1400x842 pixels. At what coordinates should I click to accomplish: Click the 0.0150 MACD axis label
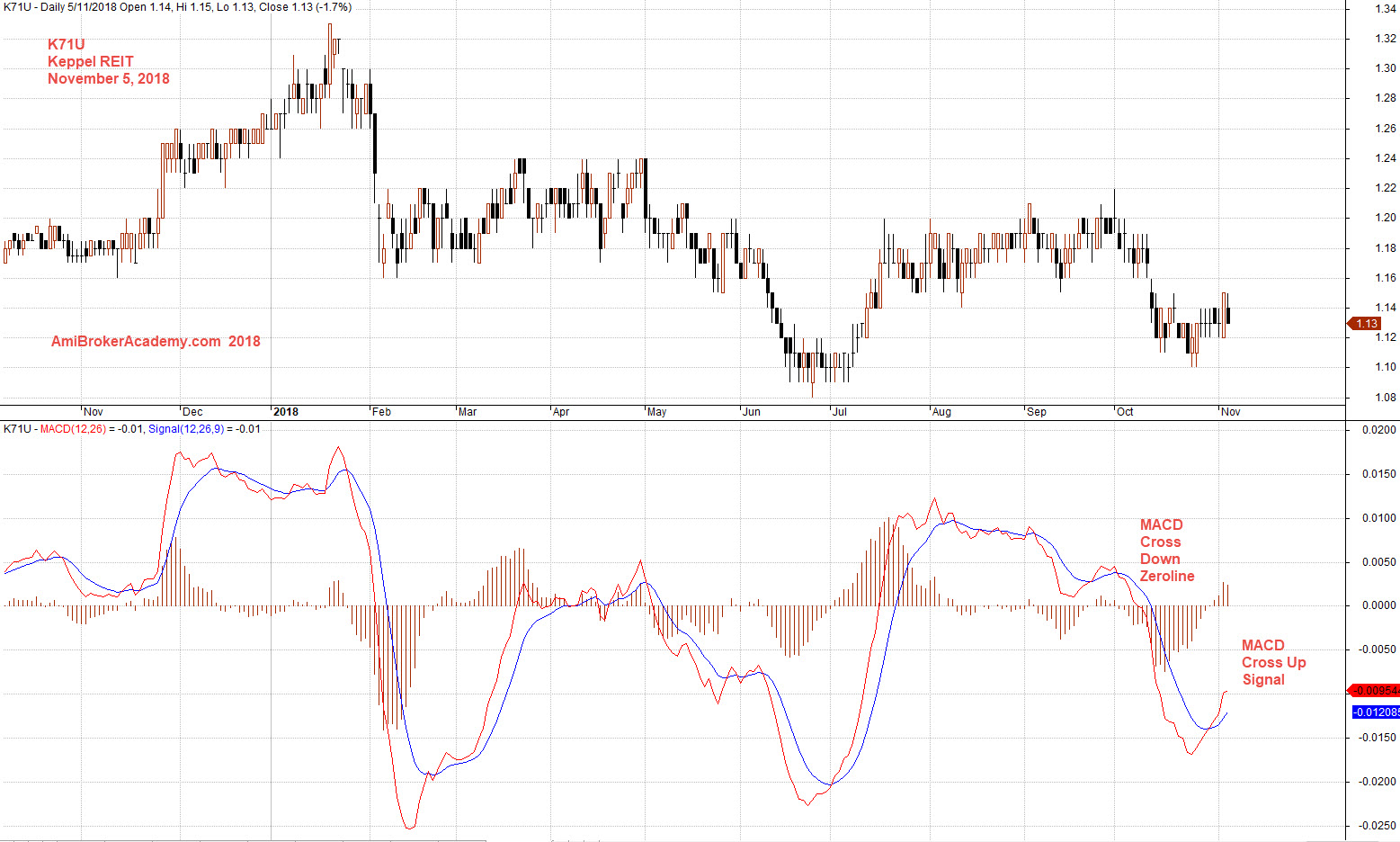pyautogui.click(x=1379, y=473)
